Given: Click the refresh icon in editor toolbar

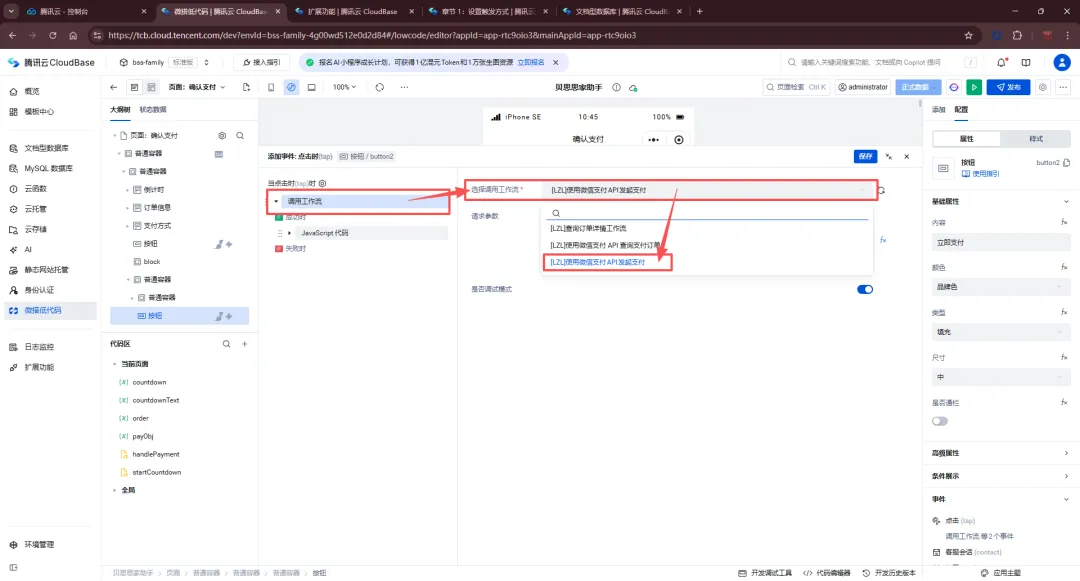Looking at the screenshot, I should (380, 87).
